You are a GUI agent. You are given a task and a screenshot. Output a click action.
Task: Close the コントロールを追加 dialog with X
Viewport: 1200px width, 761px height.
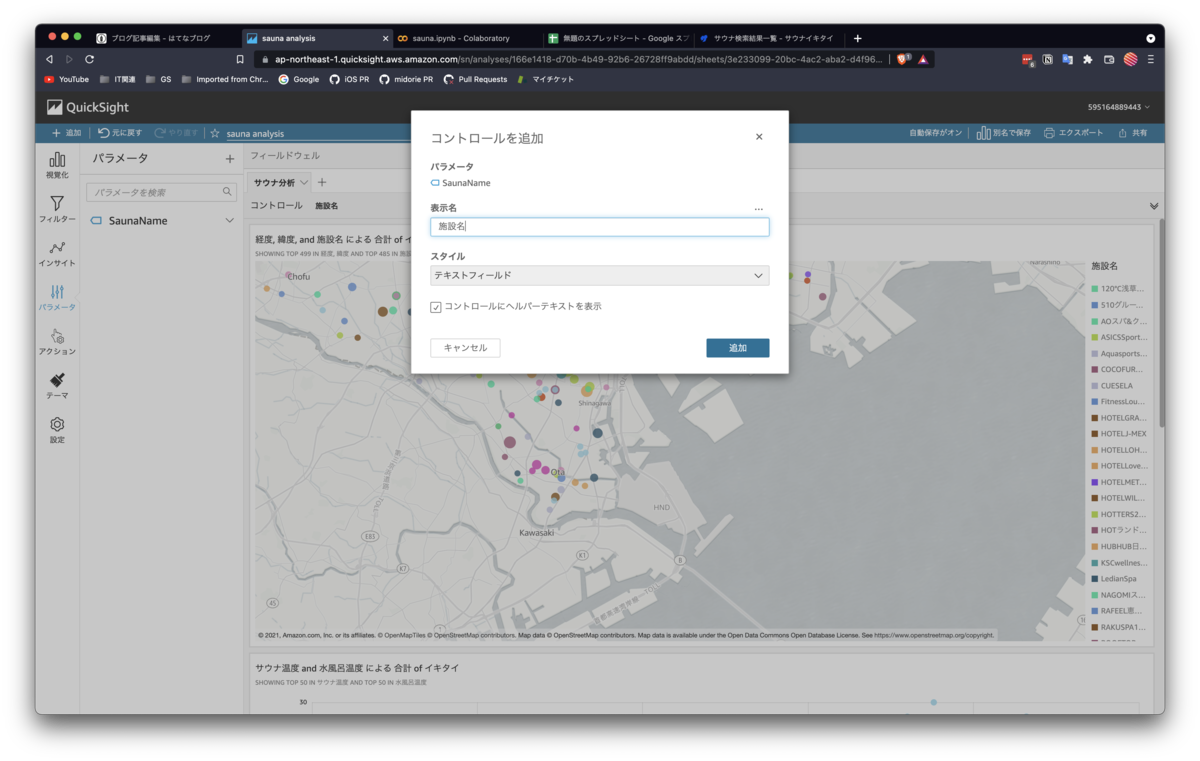point(759,137)
